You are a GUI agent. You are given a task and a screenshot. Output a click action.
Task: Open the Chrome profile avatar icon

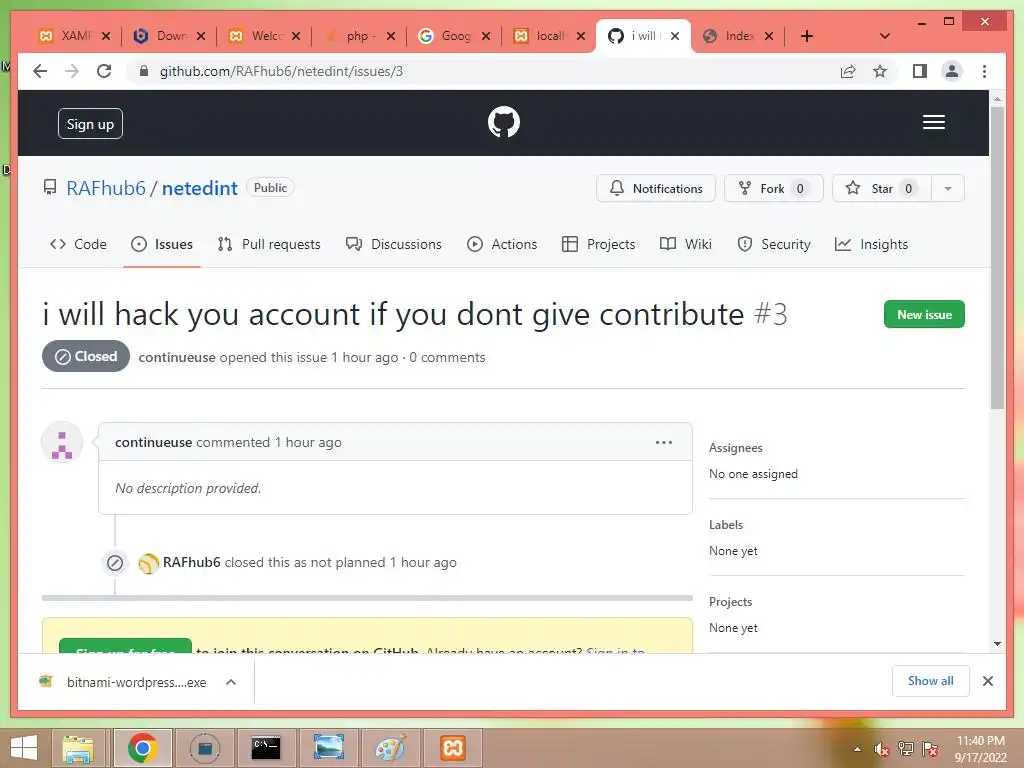click(x=952, y=71)
